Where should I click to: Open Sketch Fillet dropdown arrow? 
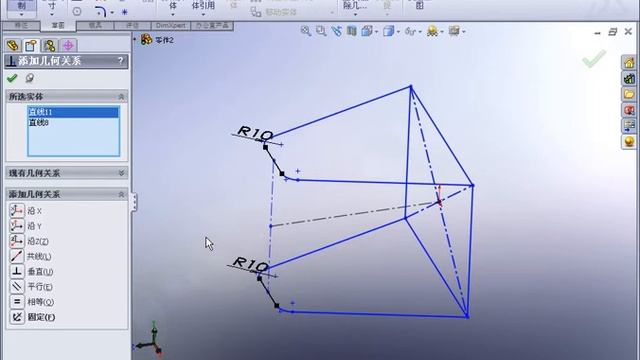coord(112,12)
